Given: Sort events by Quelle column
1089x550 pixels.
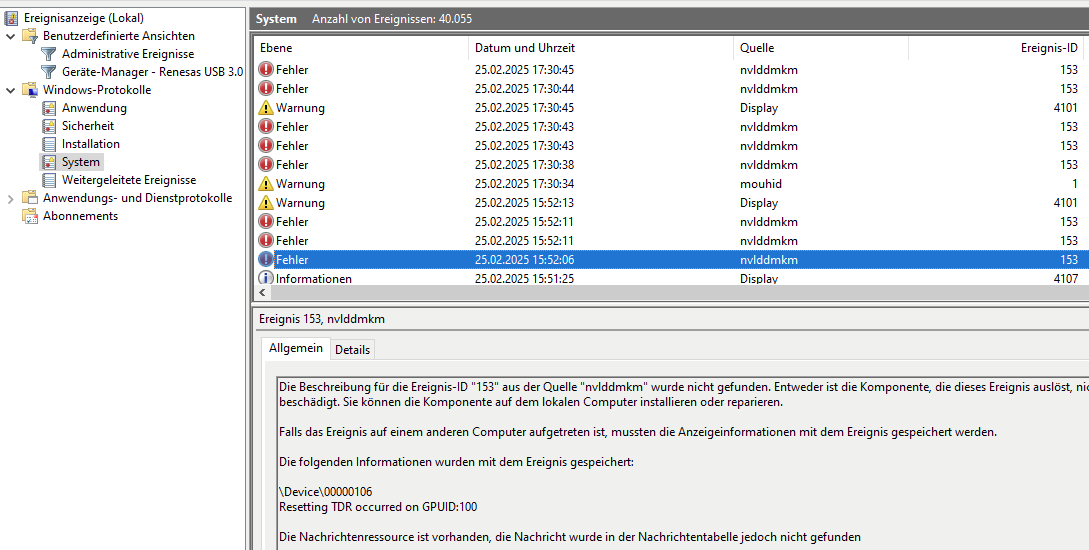Looking at the screenshot, I should pos(821,48).
